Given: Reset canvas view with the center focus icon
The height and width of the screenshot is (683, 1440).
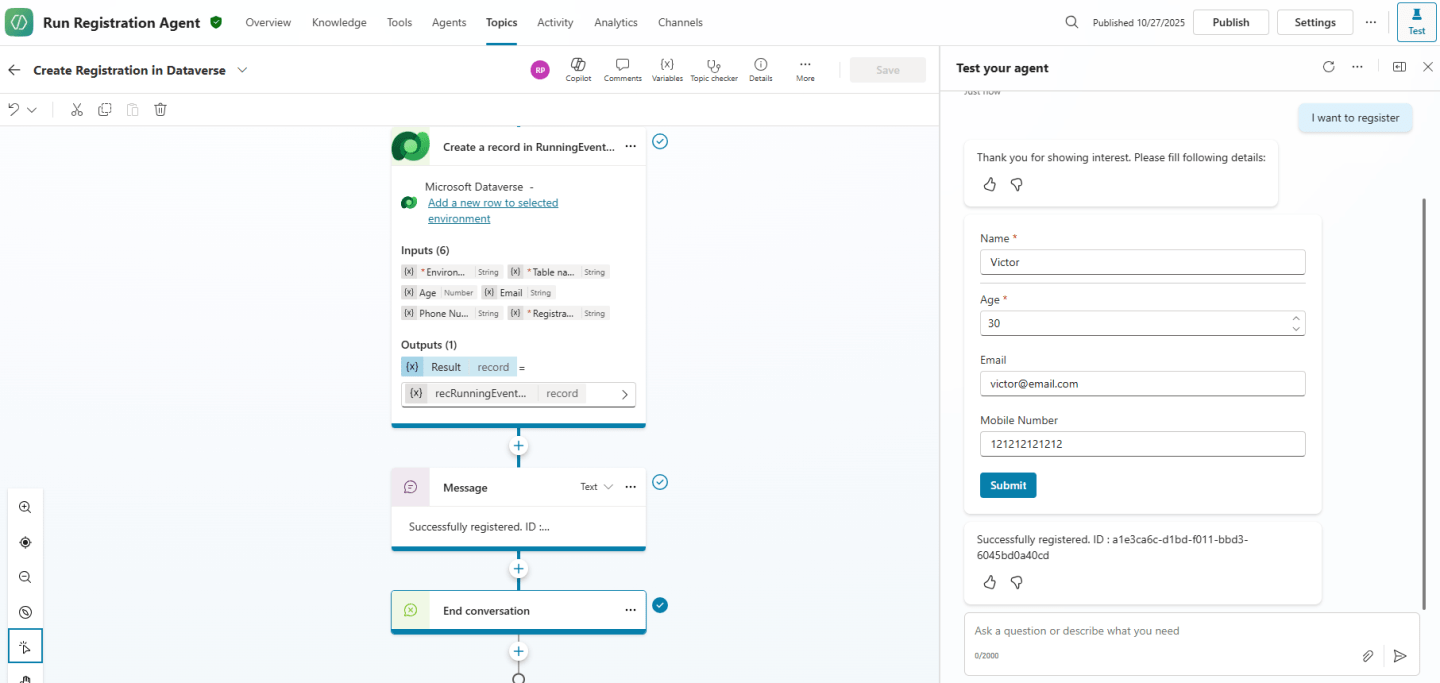Looking at the screenshot, I should (x=25, y=542).
